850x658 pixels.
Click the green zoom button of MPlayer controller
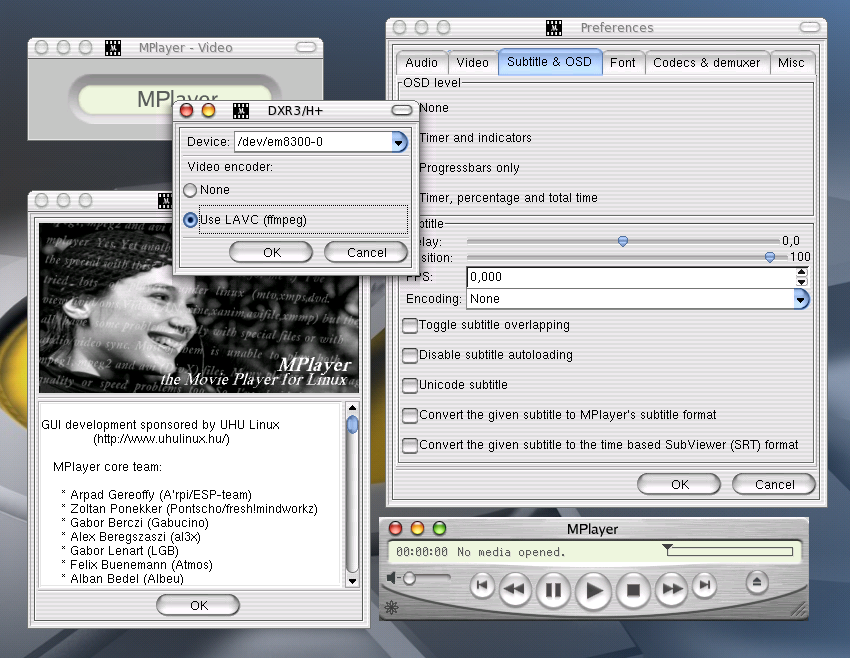click(439, 528)
